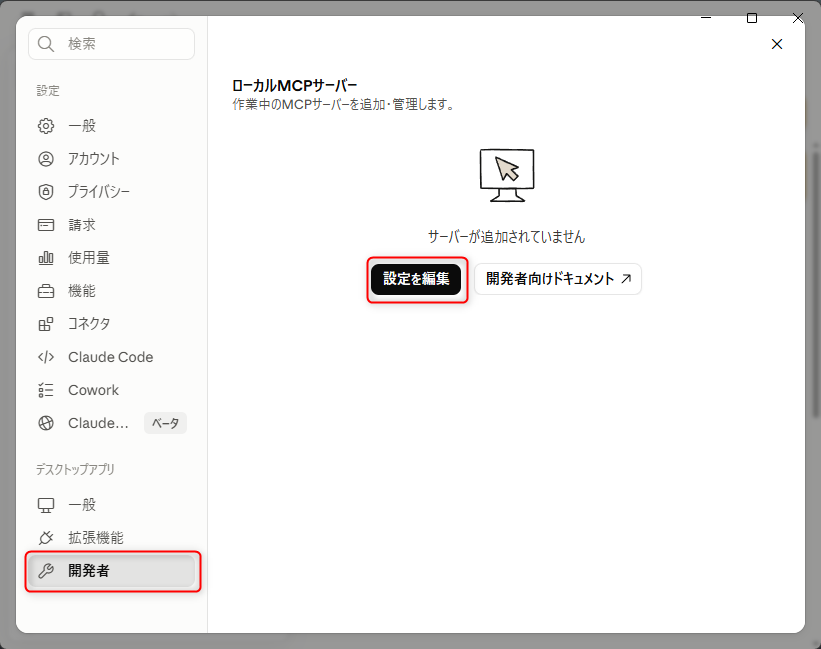Click the ローカルMCPサーバー heading
Viewport: 821px width, 649px height.
click(295, 85)
